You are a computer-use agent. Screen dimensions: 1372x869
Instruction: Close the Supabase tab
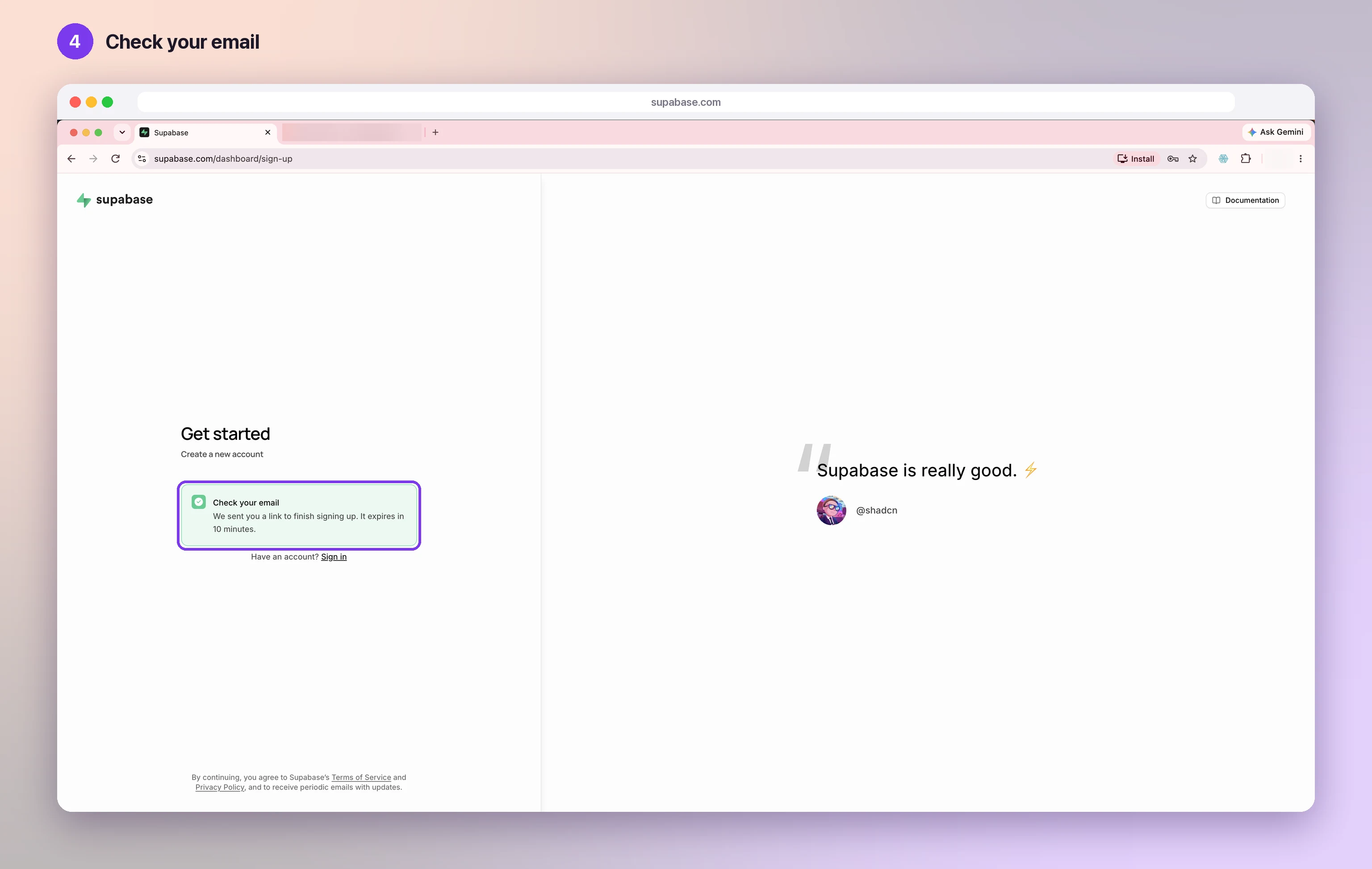click(x=268, y=132)
